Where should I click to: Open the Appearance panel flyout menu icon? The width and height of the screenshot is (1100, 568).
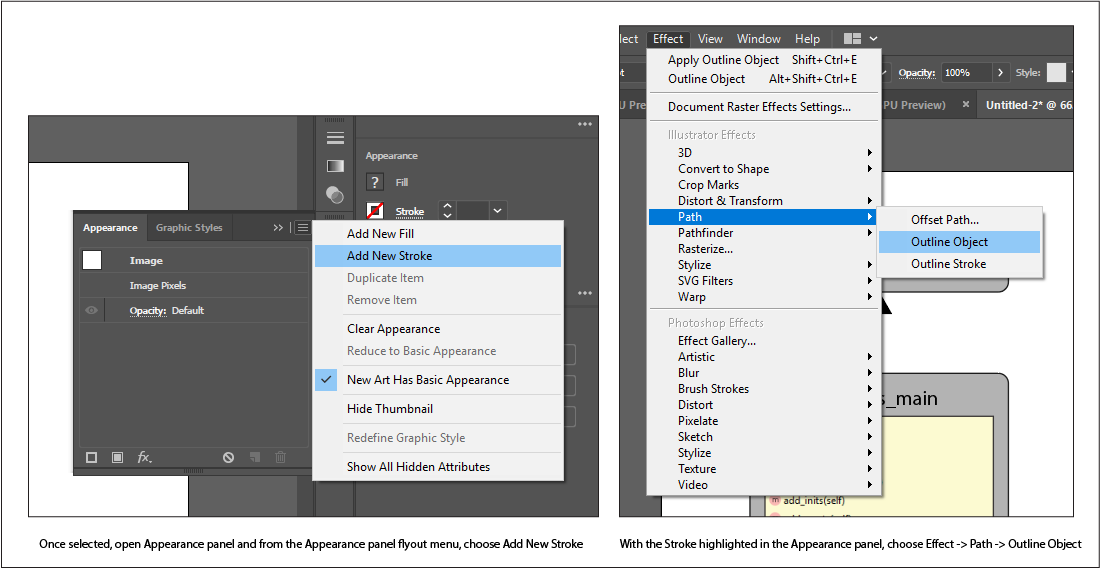(302, 228)
